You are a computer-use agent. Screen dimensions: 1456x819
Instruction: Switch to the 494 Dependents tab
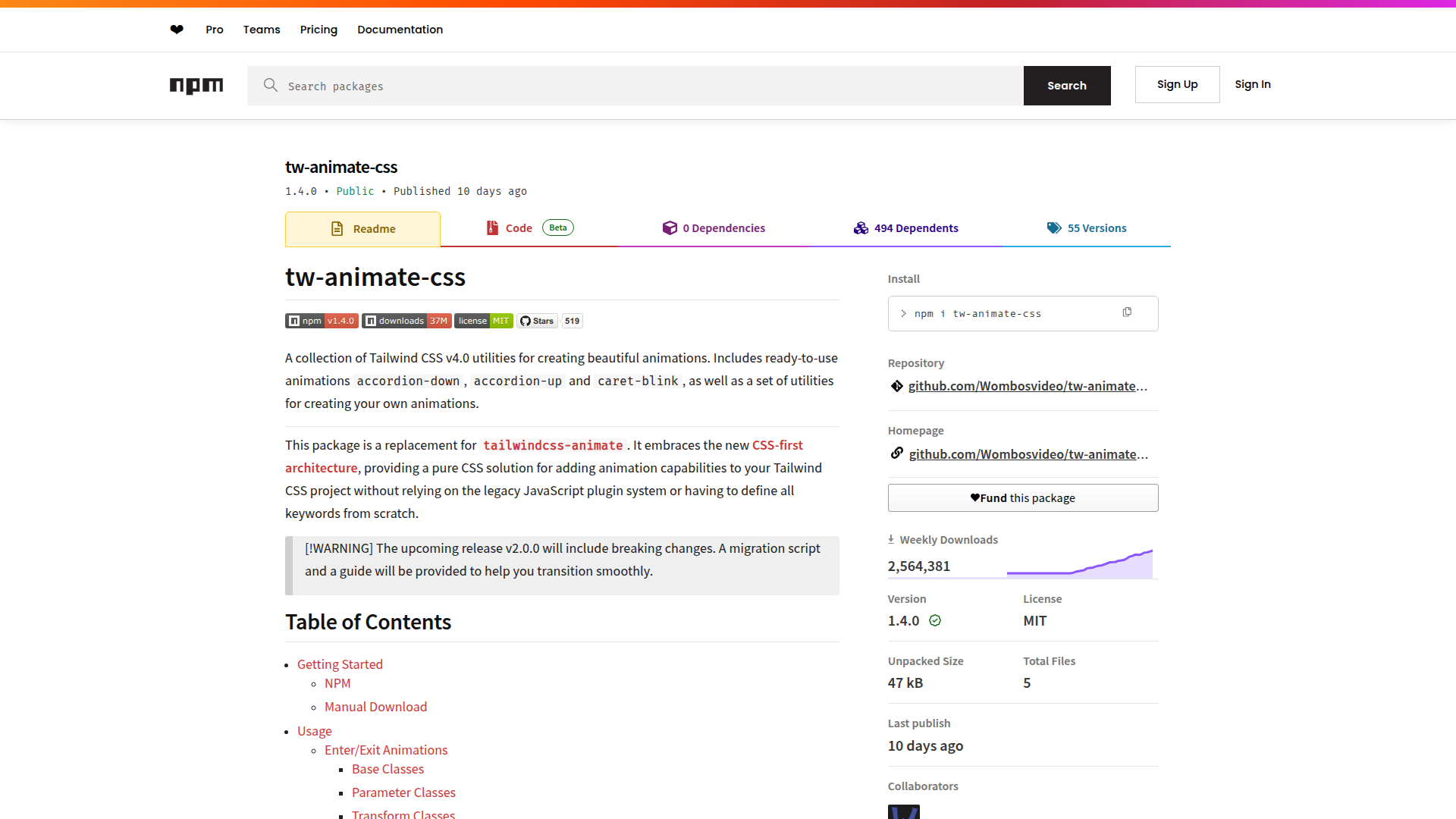click(906, 228)
